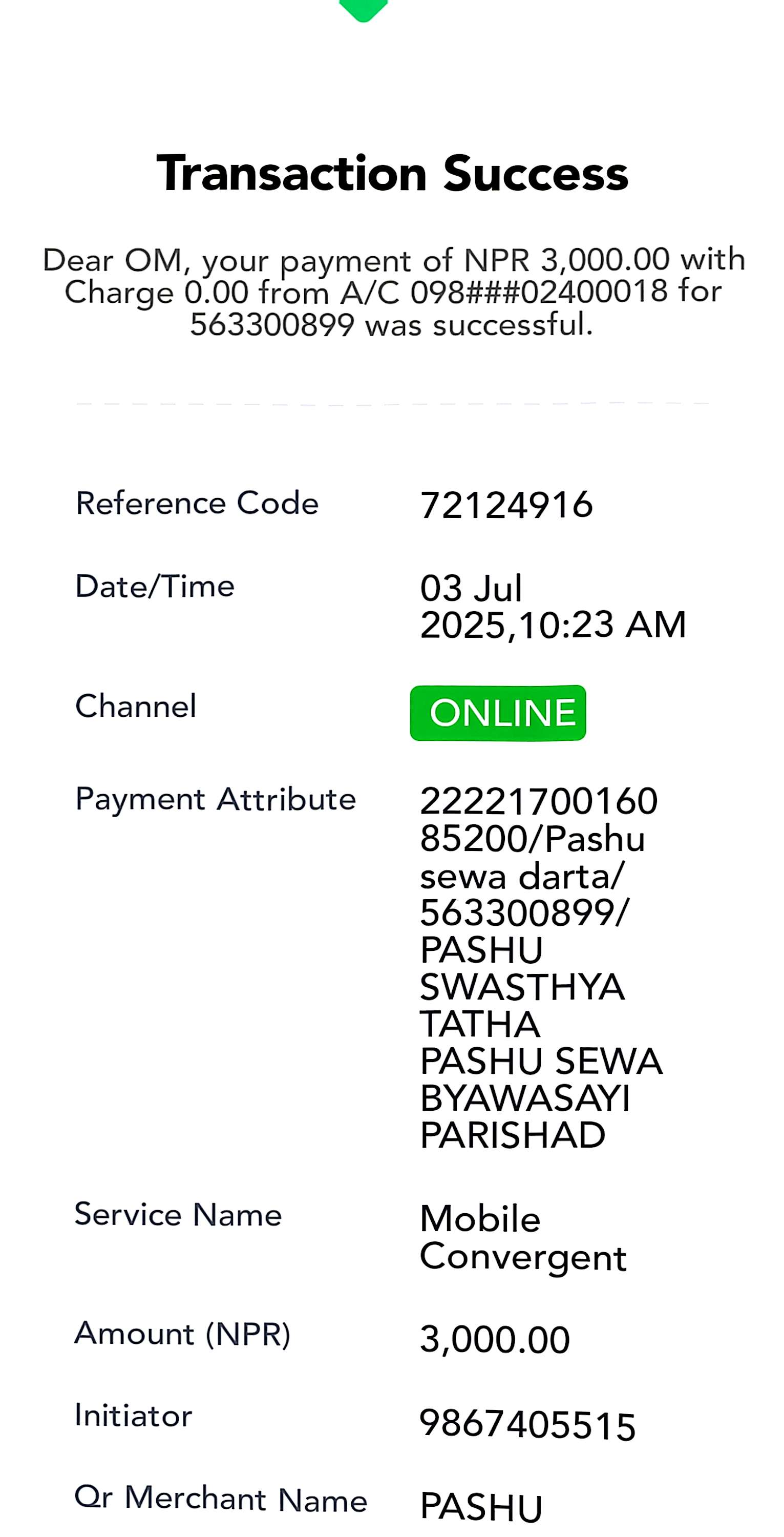Select the amount value 3,000.00
The image size is (784, 1537).
click(x=495, y=1340)
